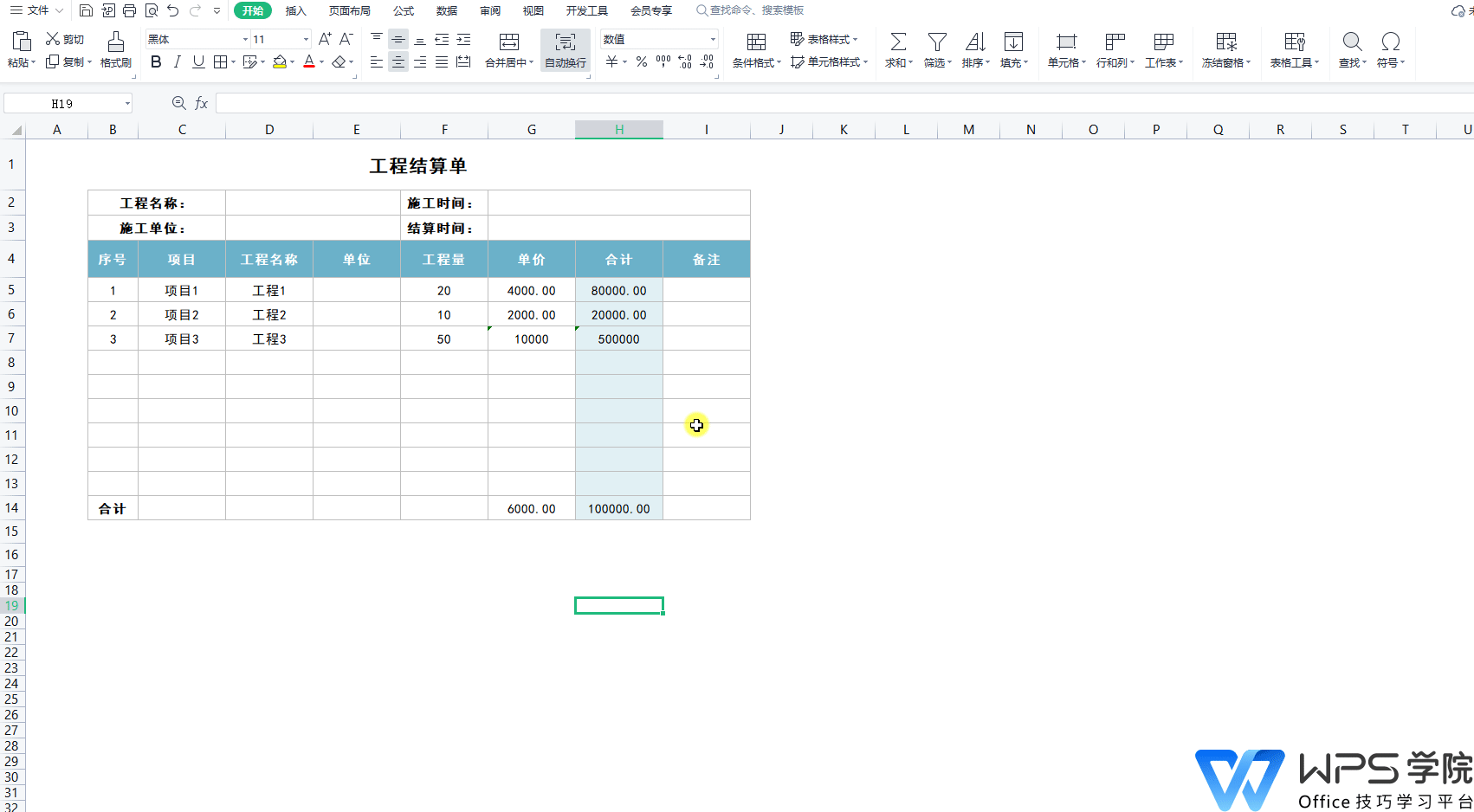Switch to the 数据 tab
1474x812 pixels.
pyautogui.click(x=447, y=10)
